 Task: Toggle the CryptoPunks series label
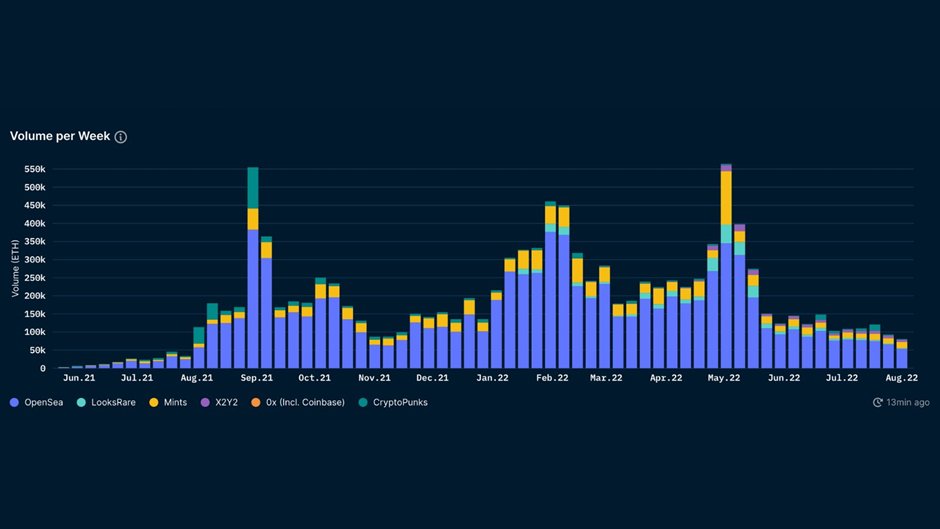(x=400, y=402)
